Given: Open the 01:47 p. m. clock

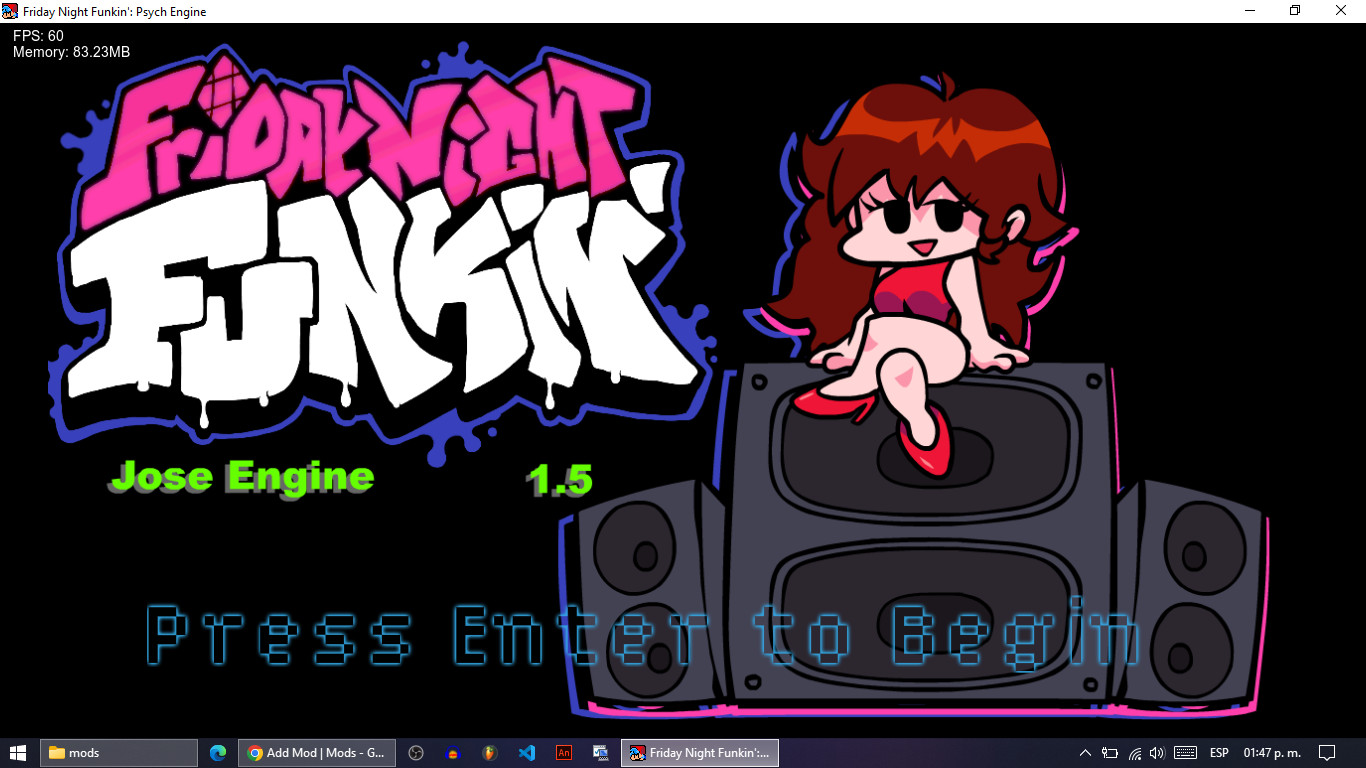Looking at the screenshot, I should point(1272,753).
